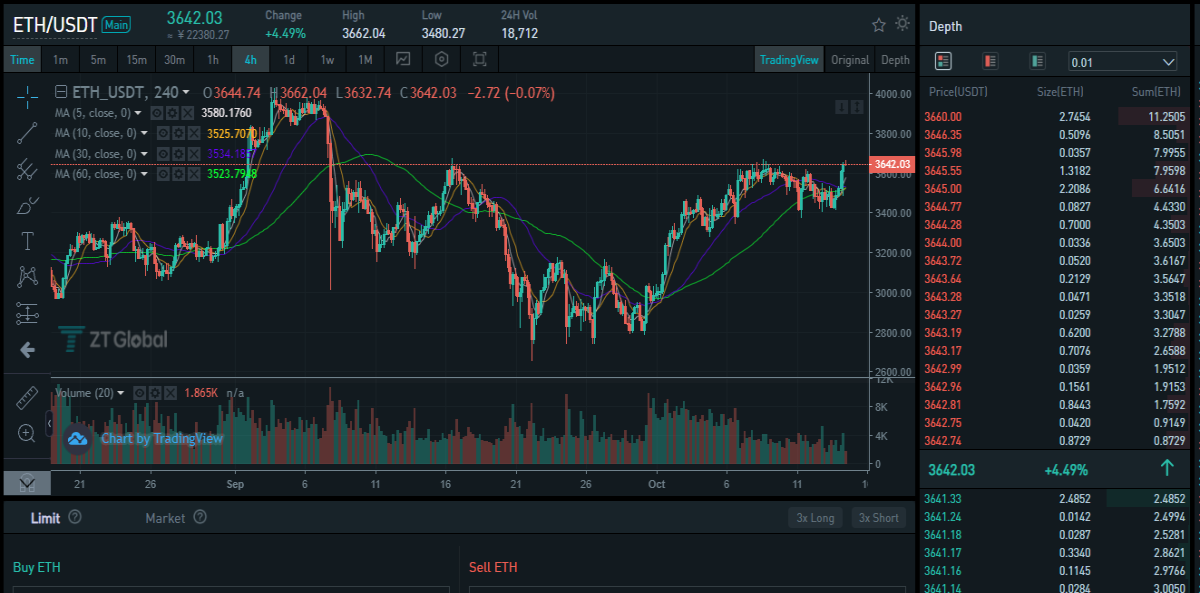Toggle fullscreen chart mode icon
Screen dimensions: 1200x593
[479, 59]
